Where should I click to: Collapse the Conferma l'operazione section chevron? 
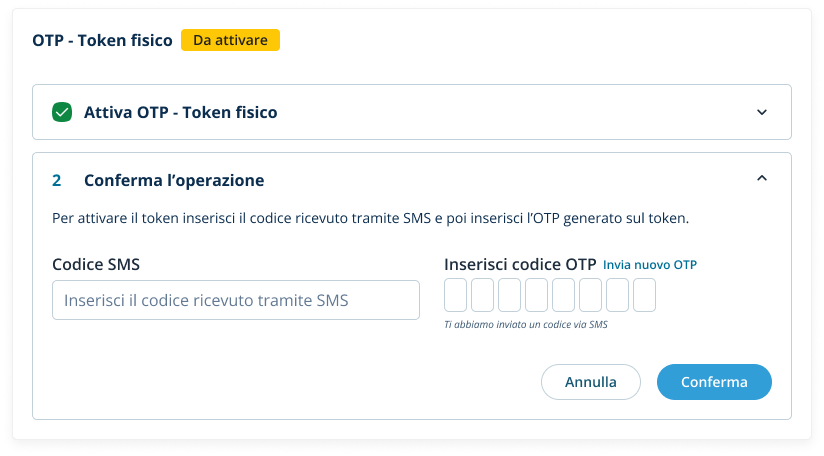[x=762, y=180]
